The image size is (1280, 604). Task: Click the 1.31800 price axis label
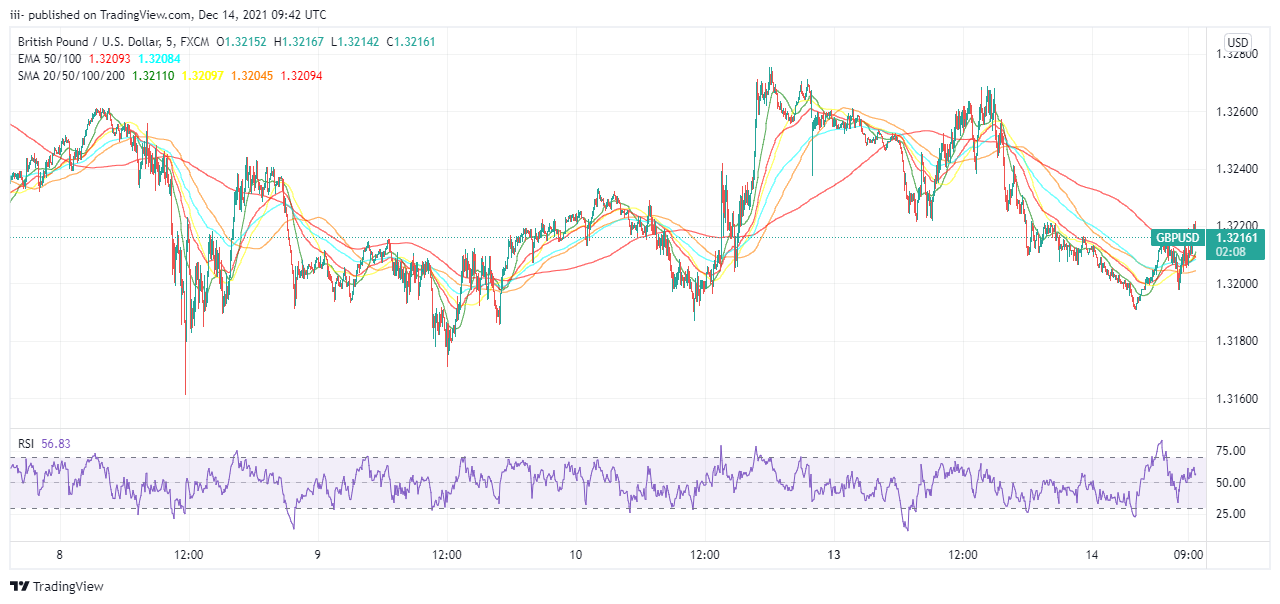1236,342
